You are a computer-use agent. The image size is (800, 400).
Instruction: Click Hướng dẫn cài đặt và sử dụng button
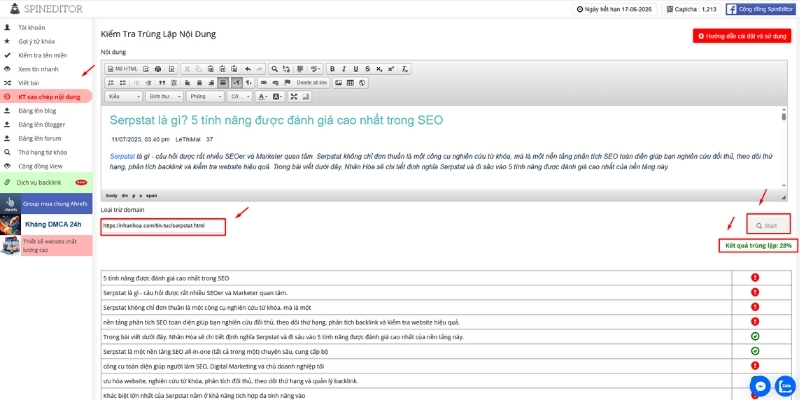tap(742, 36)
